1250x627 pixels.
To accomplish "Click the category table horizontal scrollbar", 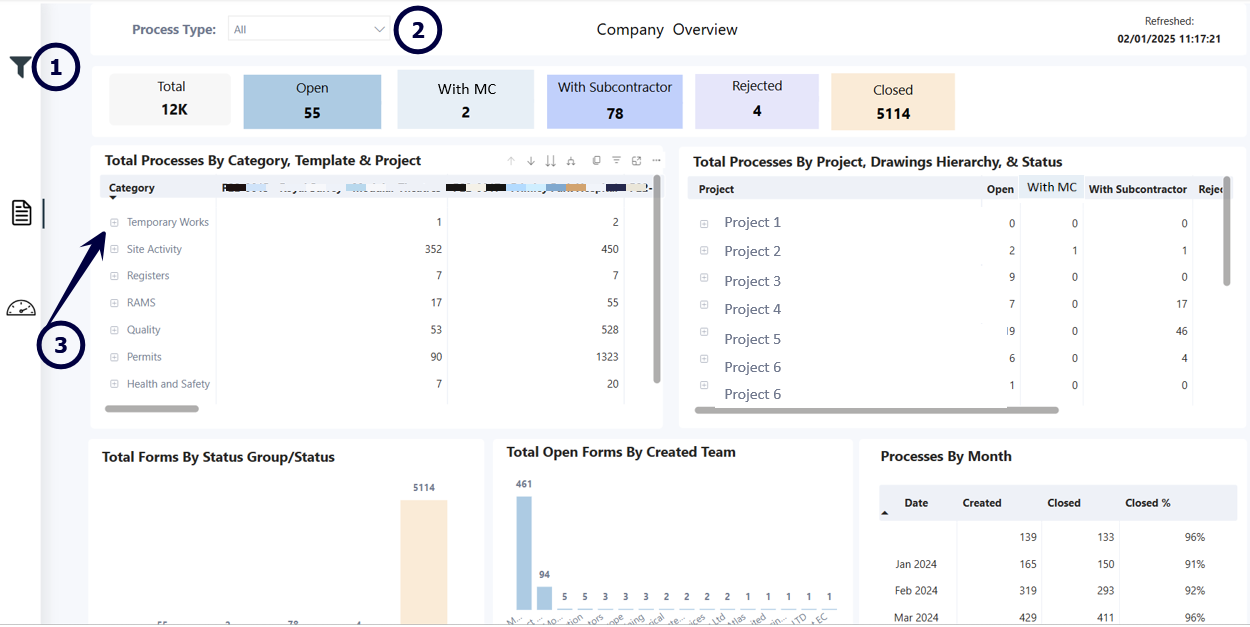I will click(152, 408).
